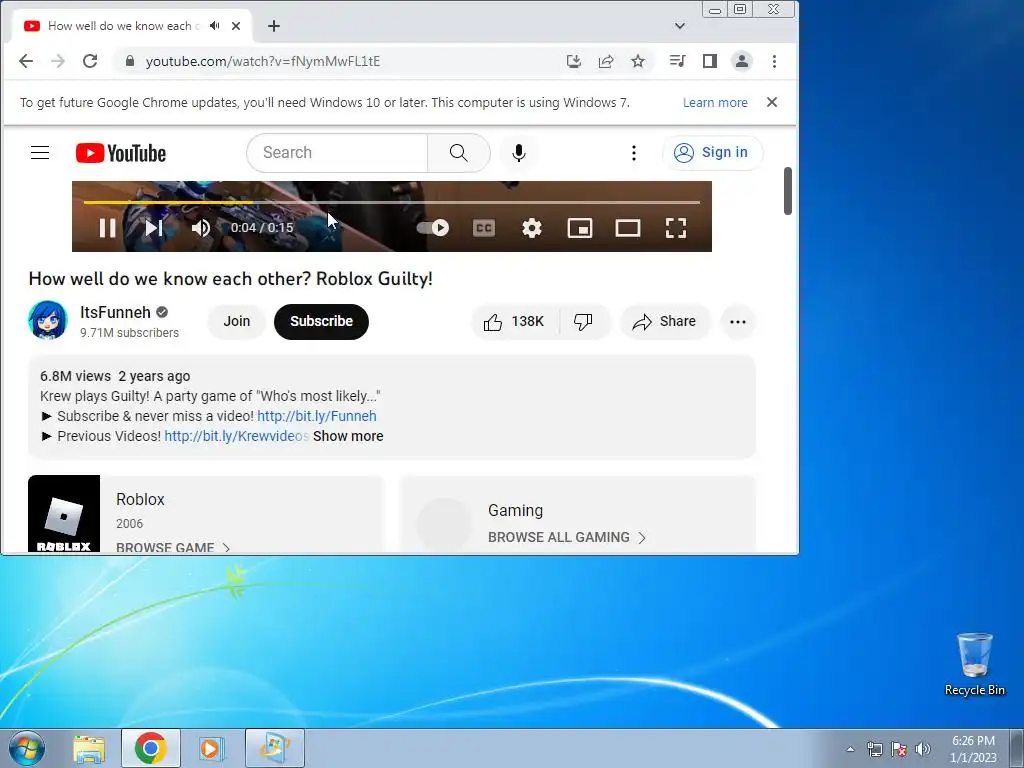
Task: Open more actions ellipsis menu
Action: point(738,321)
